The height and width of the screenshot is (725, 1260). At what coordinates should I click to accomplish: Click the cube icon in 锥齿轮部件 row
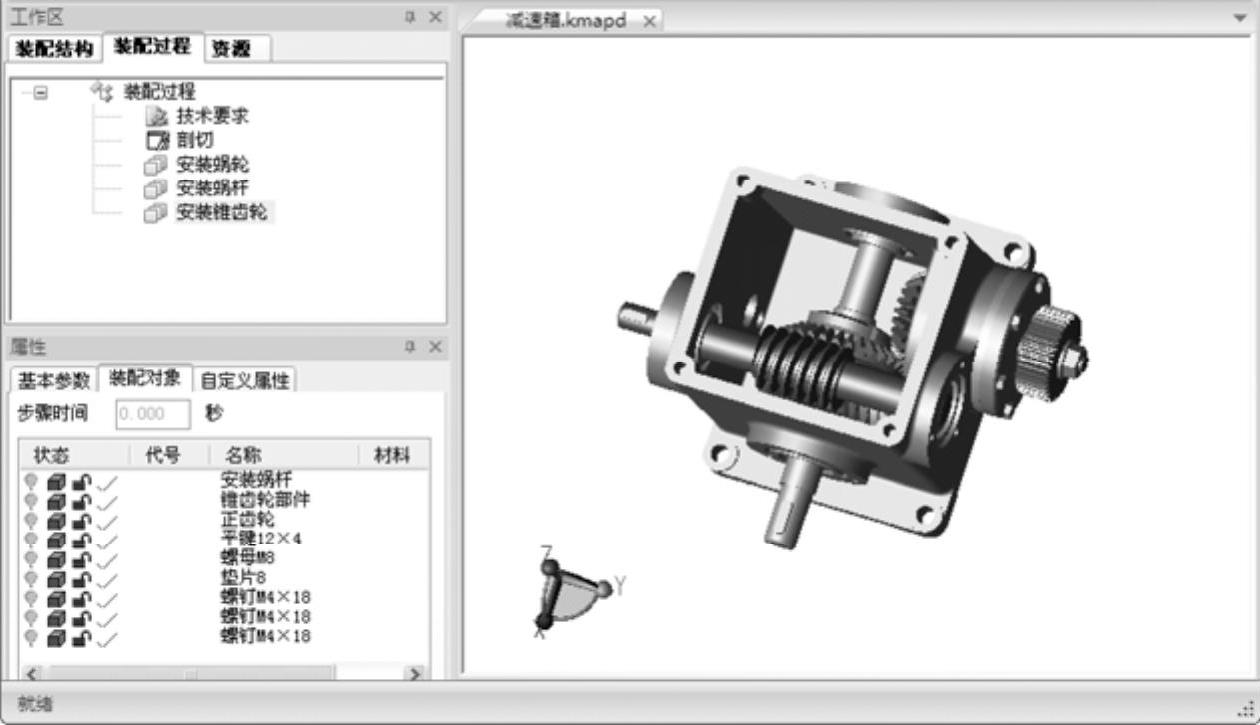[57, 500]
